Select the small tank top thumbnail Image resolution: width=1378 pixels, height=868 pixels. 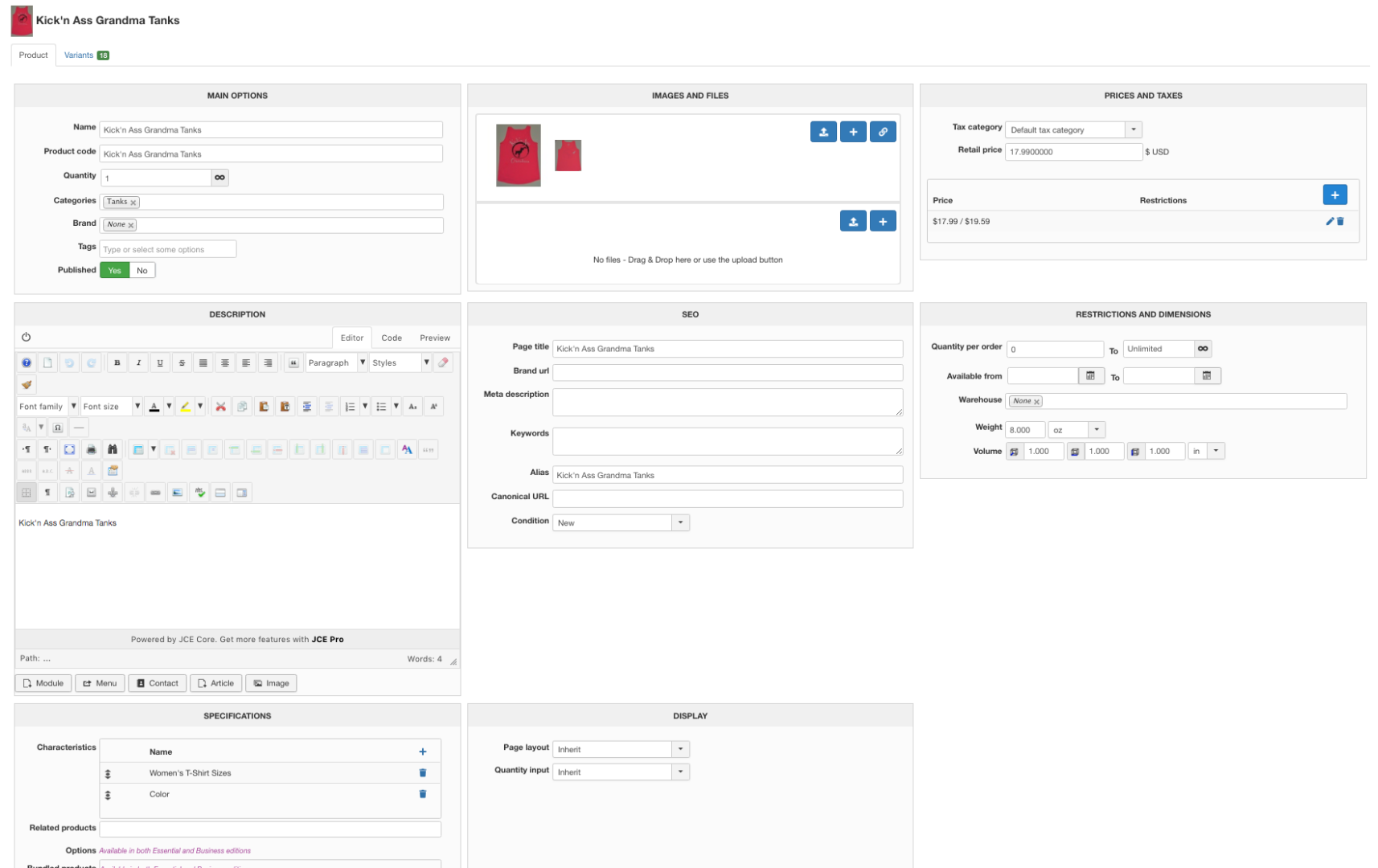point(568,155)
